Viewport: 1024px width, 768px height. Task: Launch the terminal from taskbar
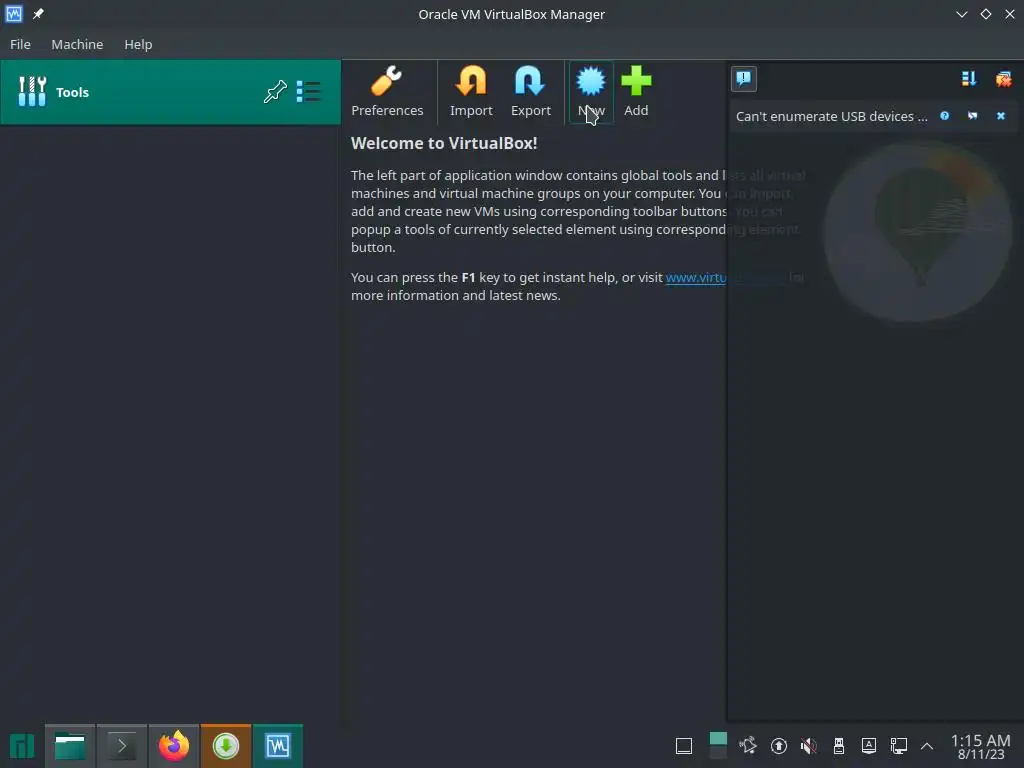(122, 746)
